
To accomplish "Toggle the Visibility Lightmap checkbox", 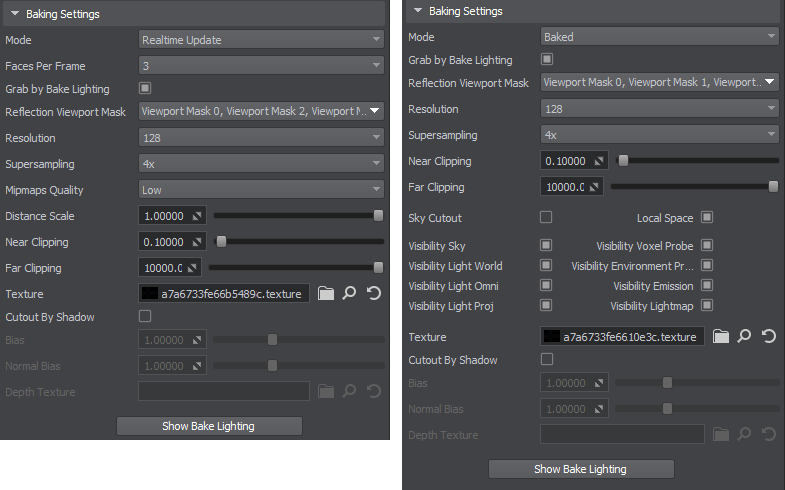I will click(706, 306).
